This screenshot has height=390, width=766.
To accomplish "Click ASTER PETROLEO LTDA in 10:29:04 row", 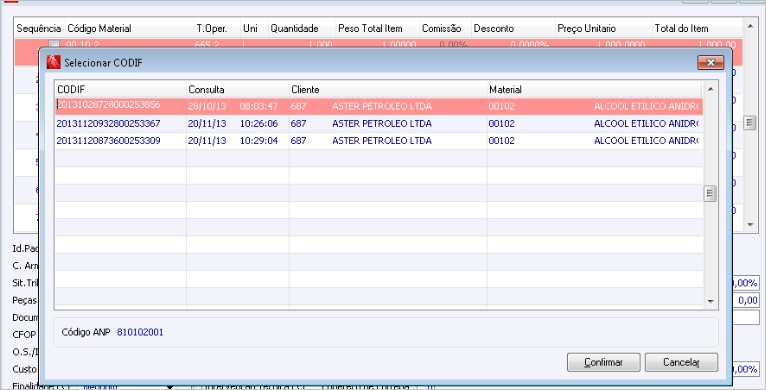I will pos(382,141).
